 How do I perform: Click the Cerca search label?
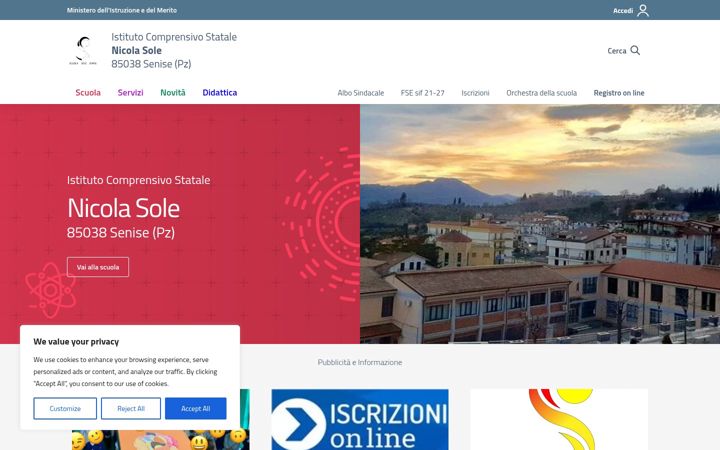[x=617, y=51]
